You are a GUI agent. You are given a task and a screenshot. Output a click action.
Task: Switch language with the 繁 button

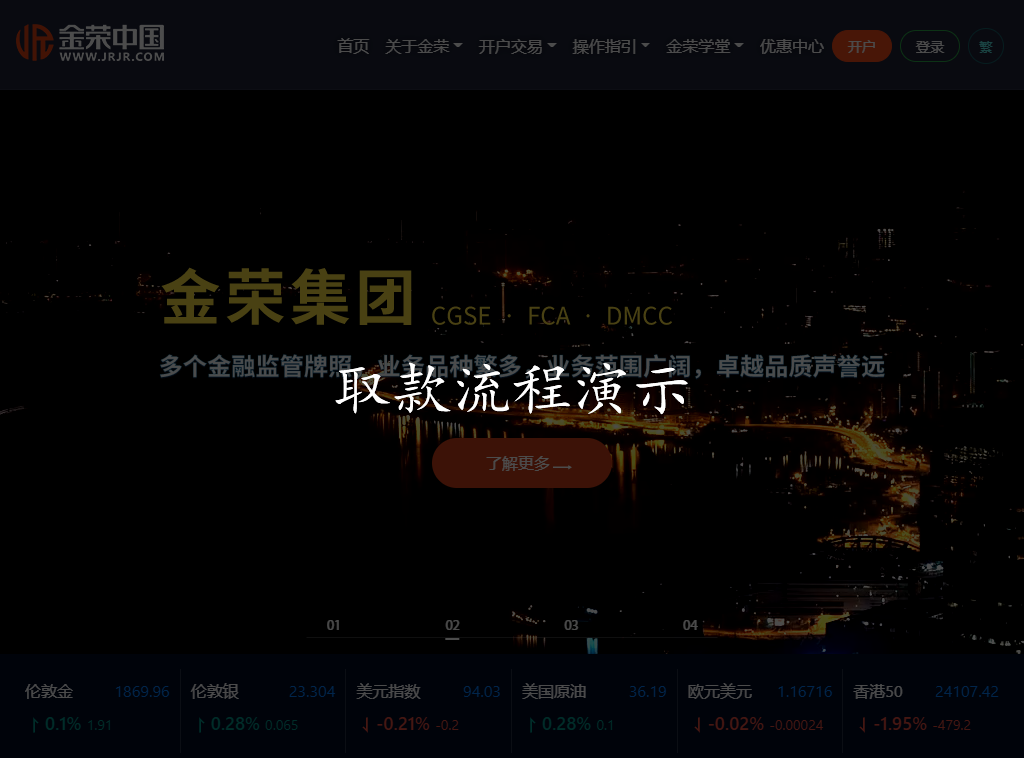pyautogui.click(x=985, y=46)
